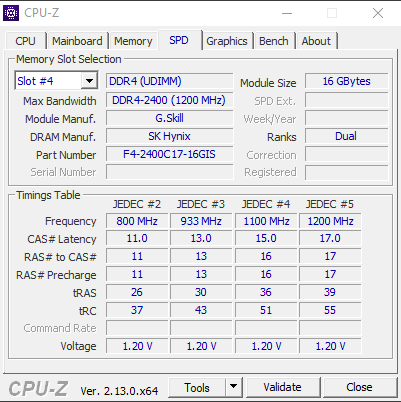Click the CAS# Latency 15.0 cell

point(266,238)
